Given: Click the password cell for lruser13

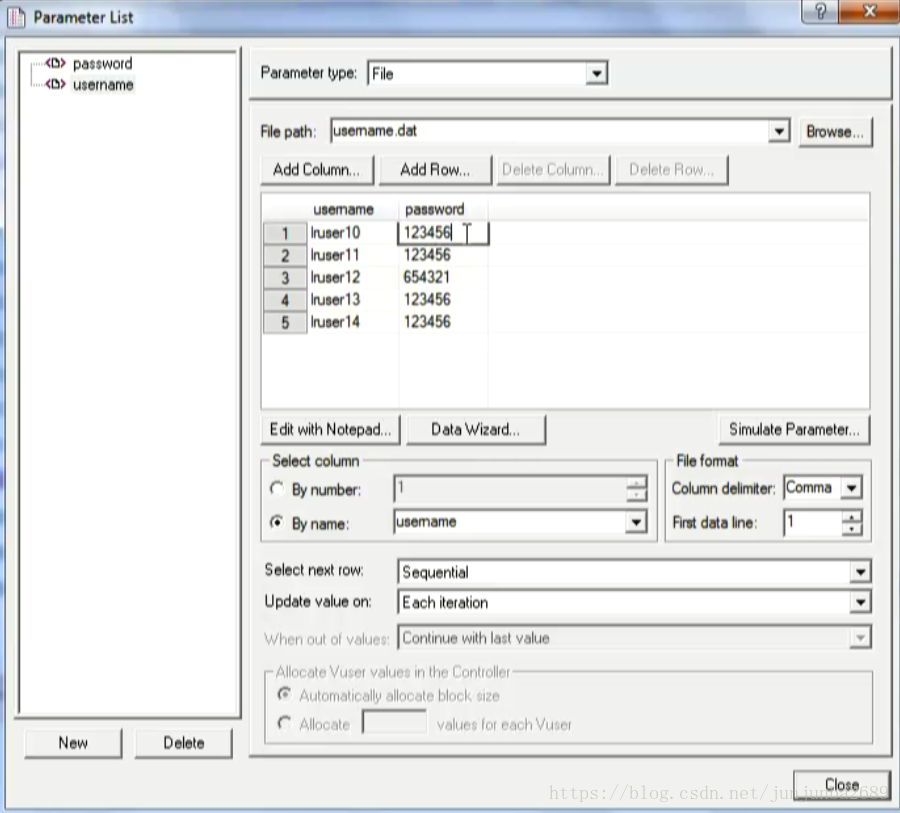Looking at the screenshot, I should tap(443, 300).
